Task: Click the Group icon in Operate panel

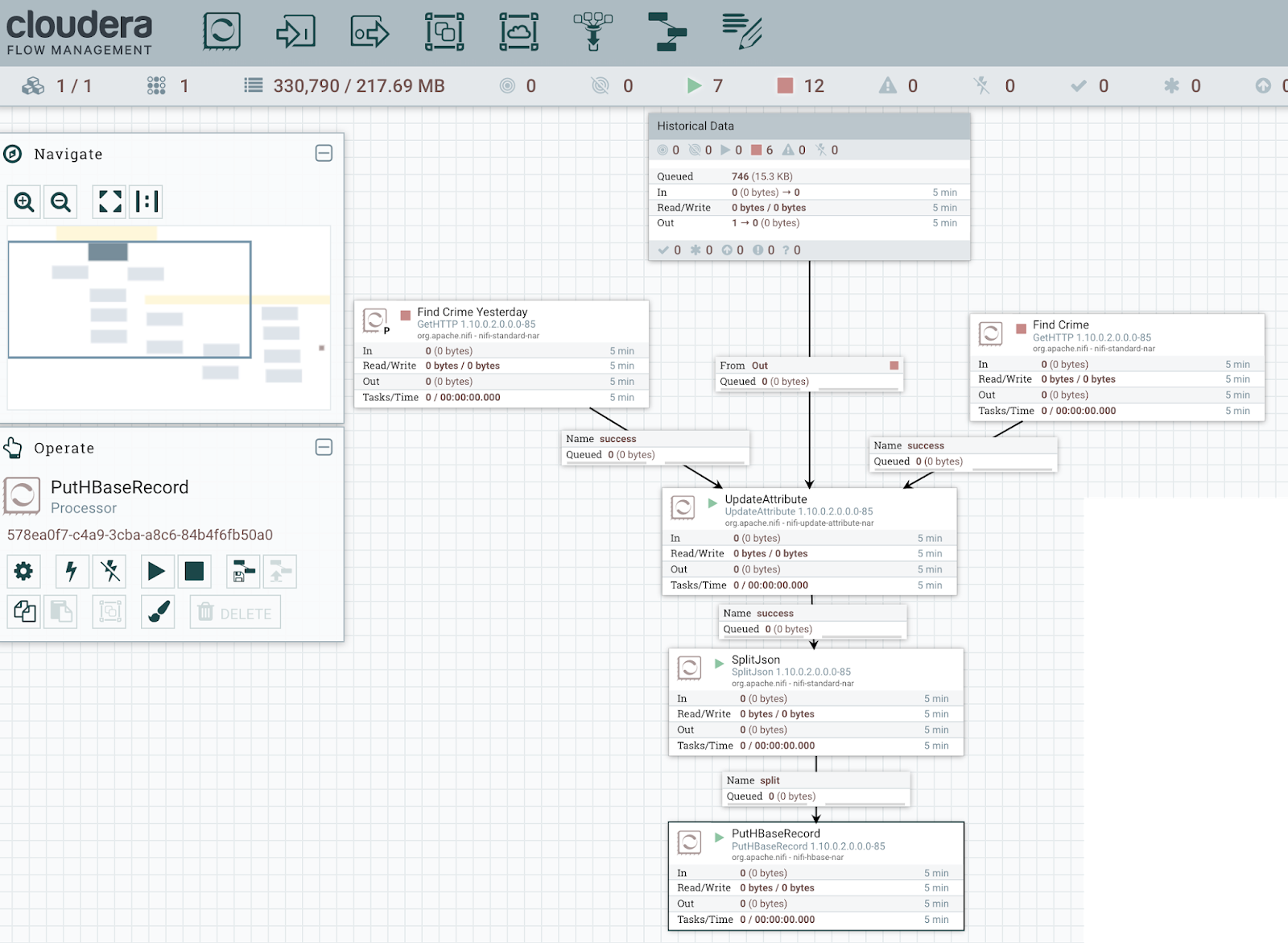Action: pos(109,612)
